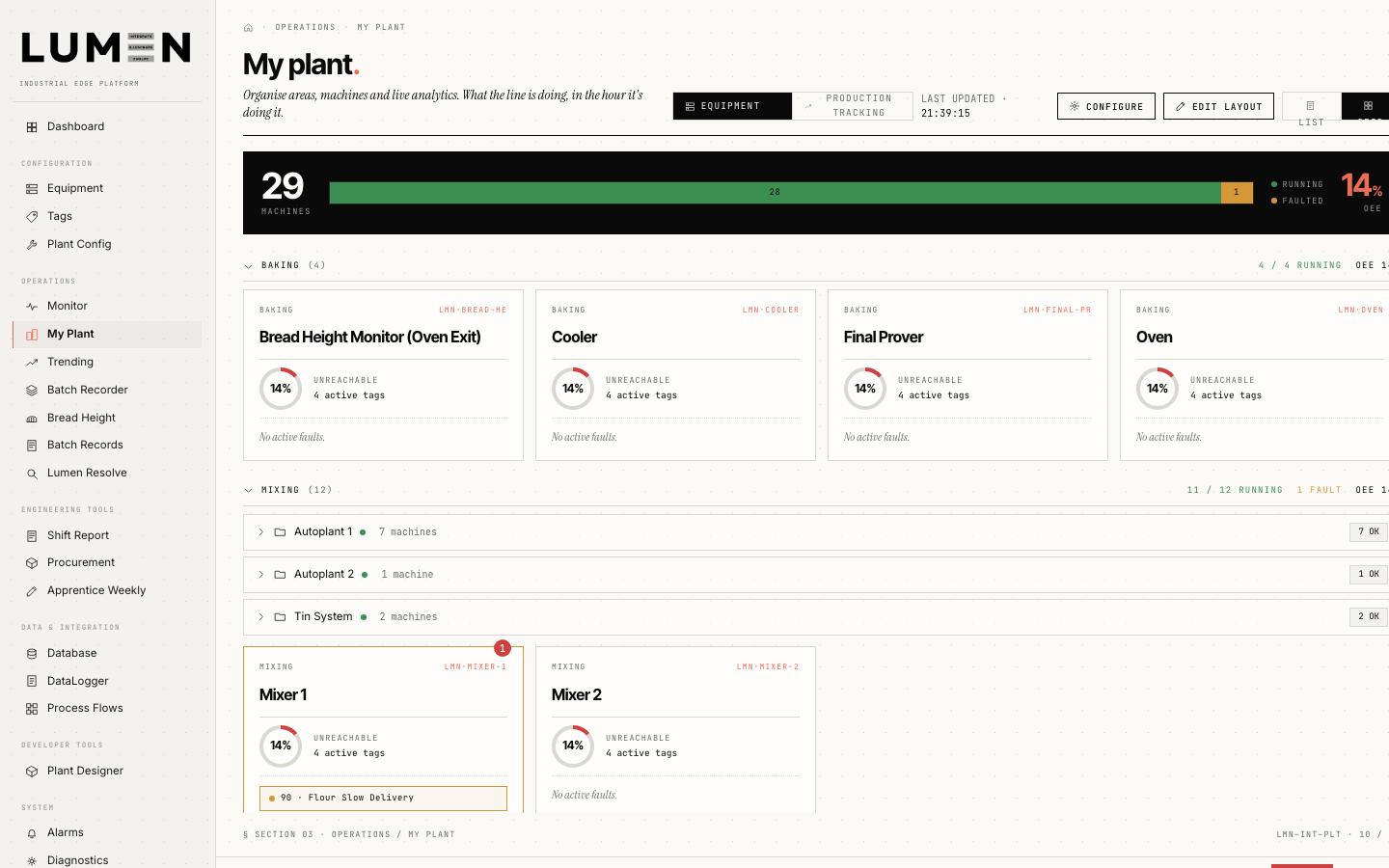Click the Monitor pulse icon
Image resolution: width=1389 pixels, height=868 pixels.
coord(32,307)
